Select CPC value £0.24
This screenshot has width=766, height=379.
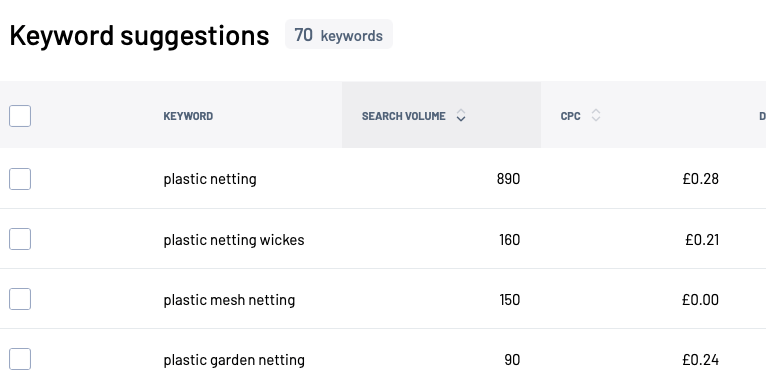701,360
